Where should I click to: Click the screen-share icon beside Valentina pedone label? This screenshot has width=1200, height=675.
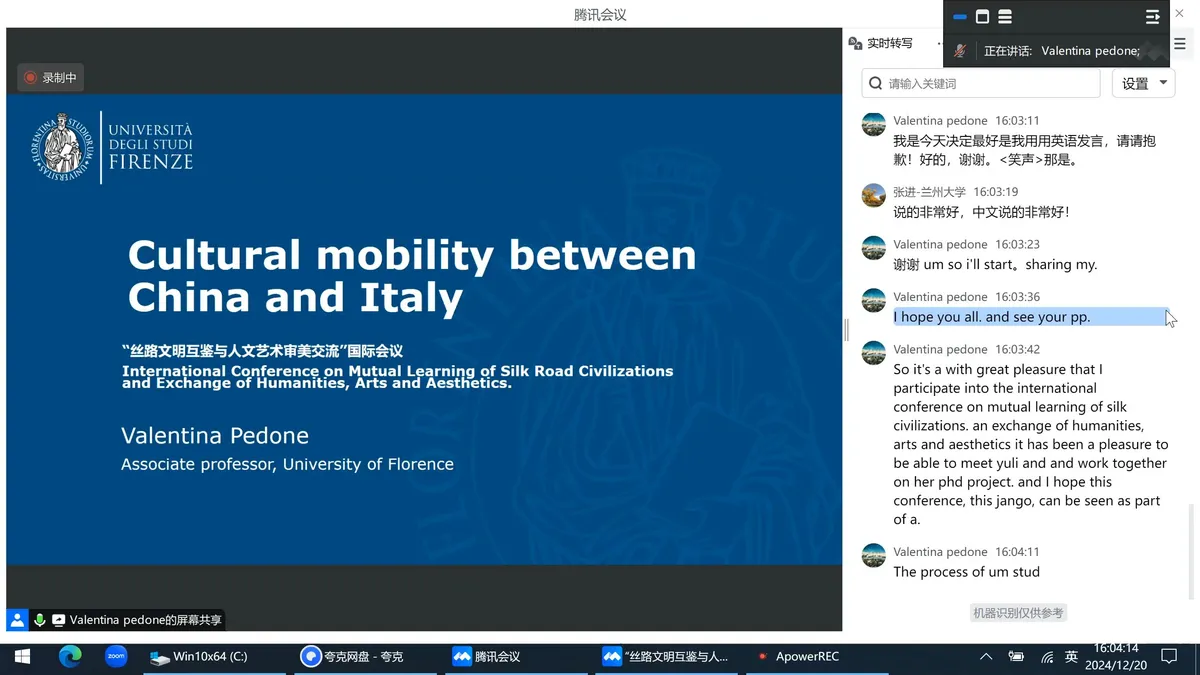[59, 620]
